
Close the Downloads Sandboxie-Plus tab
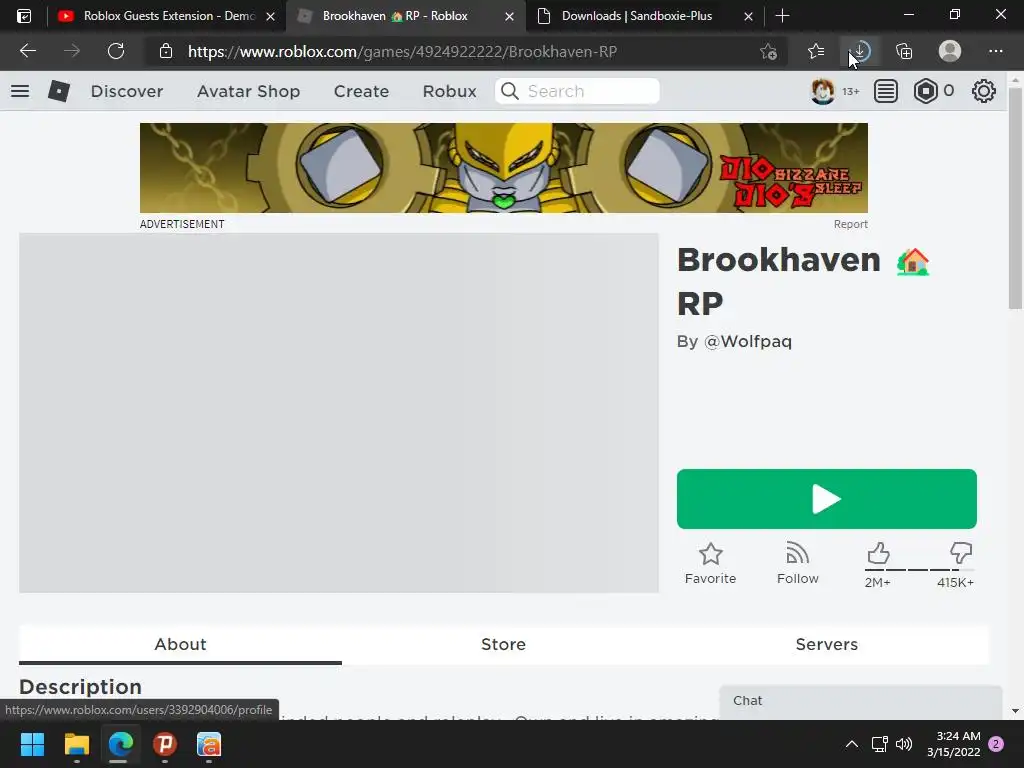748,16
